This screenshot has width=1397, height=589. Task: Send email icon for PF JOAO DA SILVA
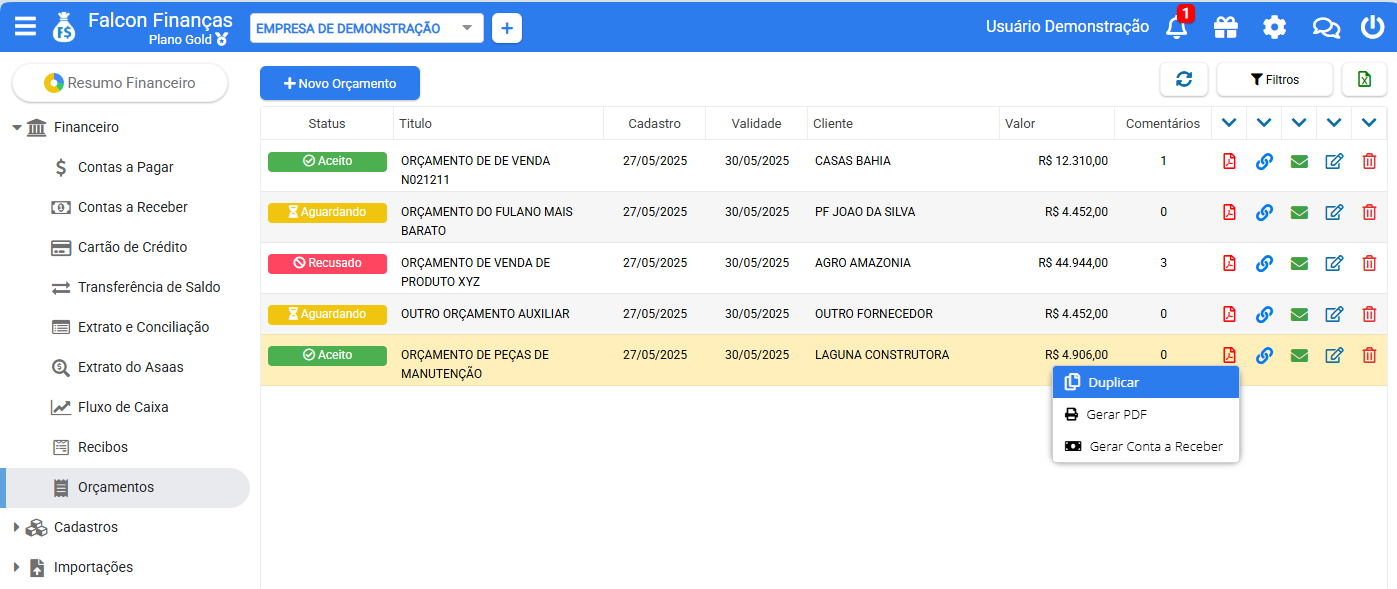coord(1299,212)
